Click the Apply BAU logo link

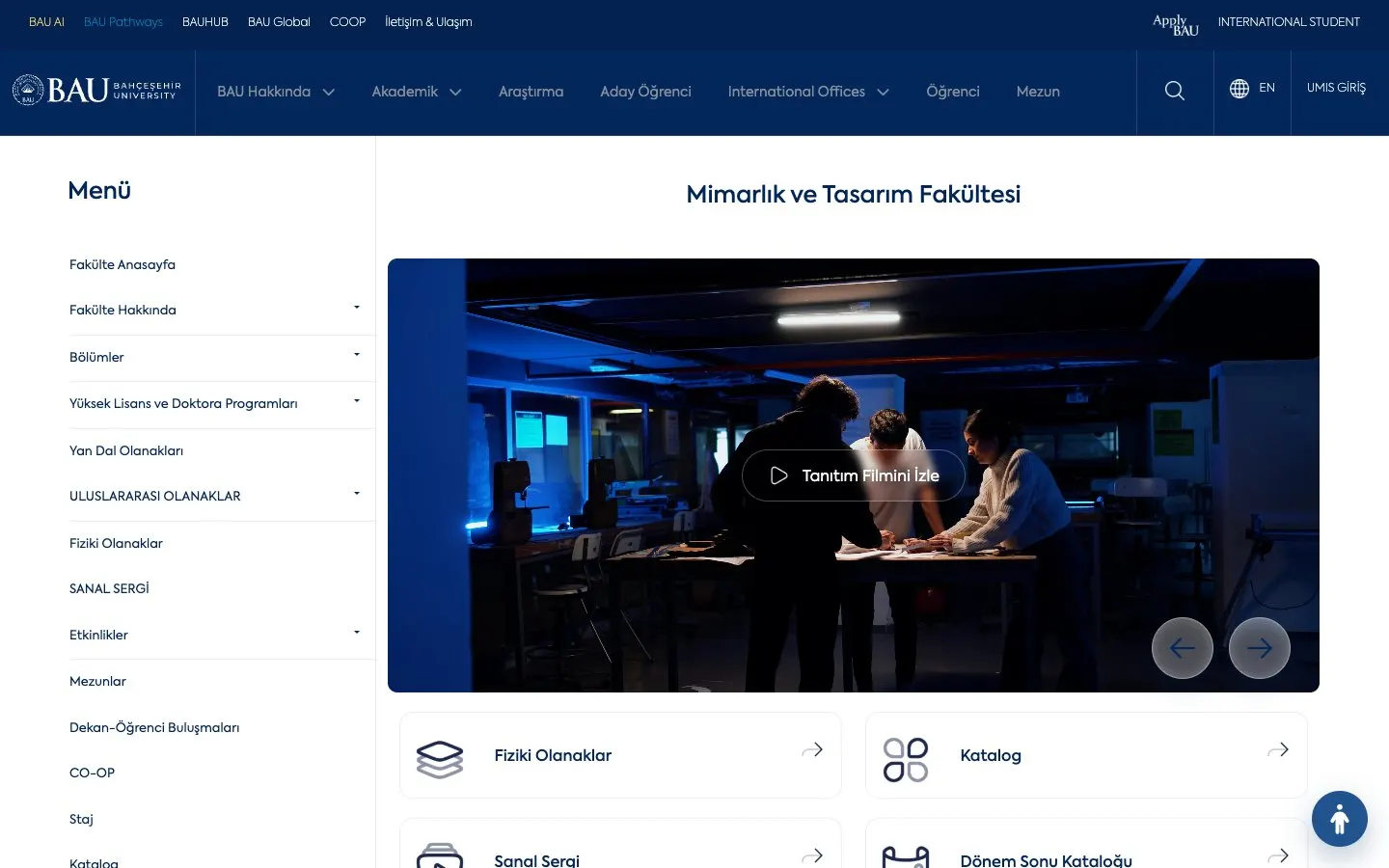click(x=1176, y=24)
